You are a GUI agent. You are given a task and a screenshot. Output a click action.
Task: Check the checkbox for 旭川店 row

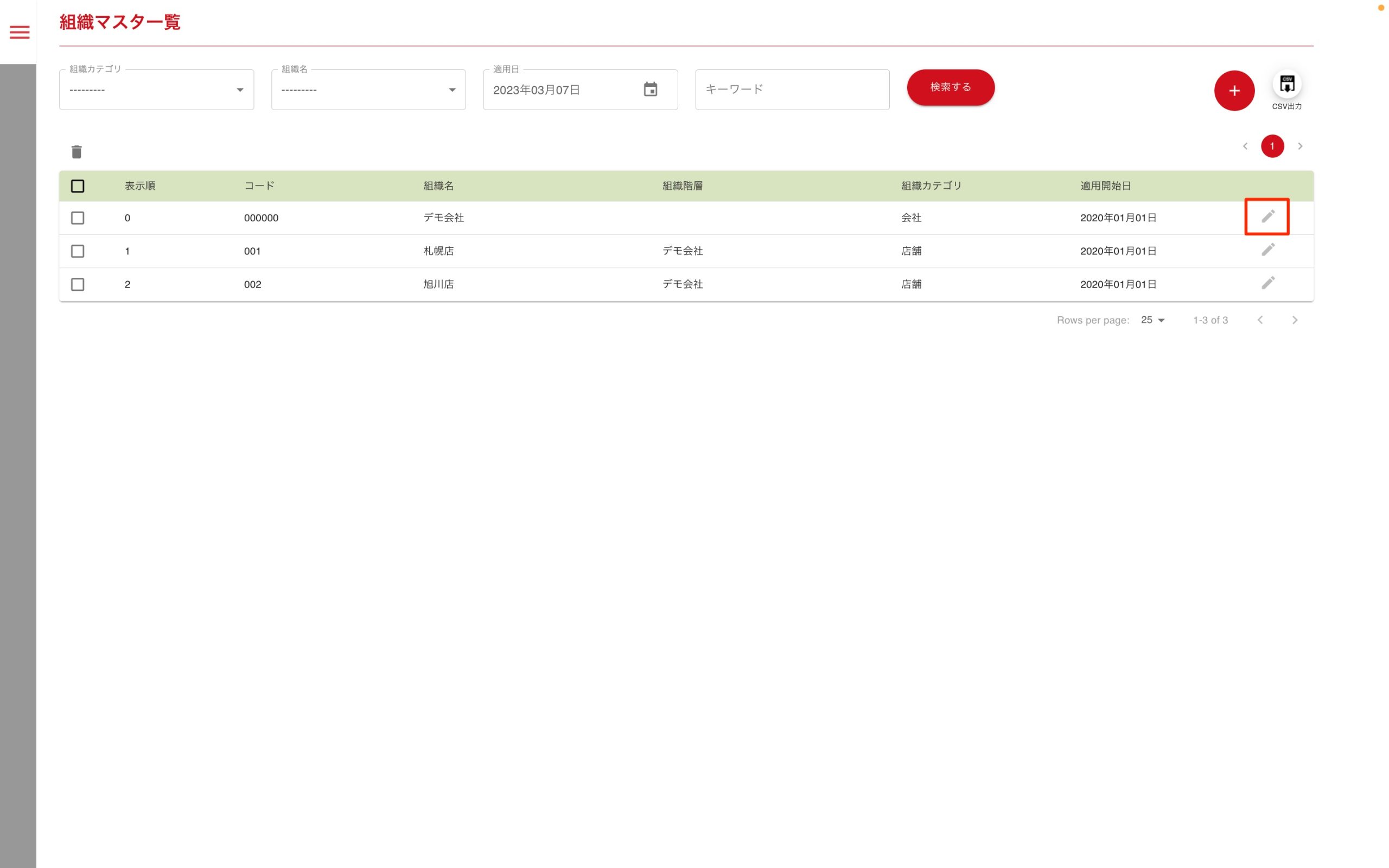(x=78, y=285)
